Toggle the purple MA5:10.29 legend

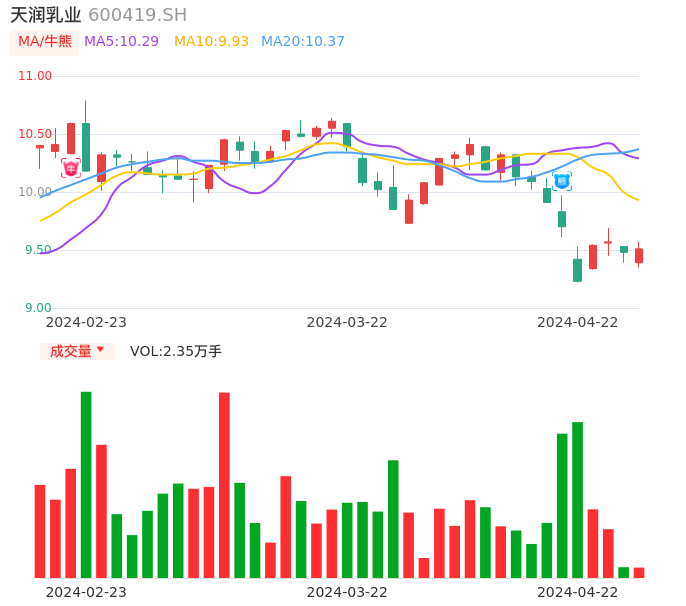click(121, 42)
